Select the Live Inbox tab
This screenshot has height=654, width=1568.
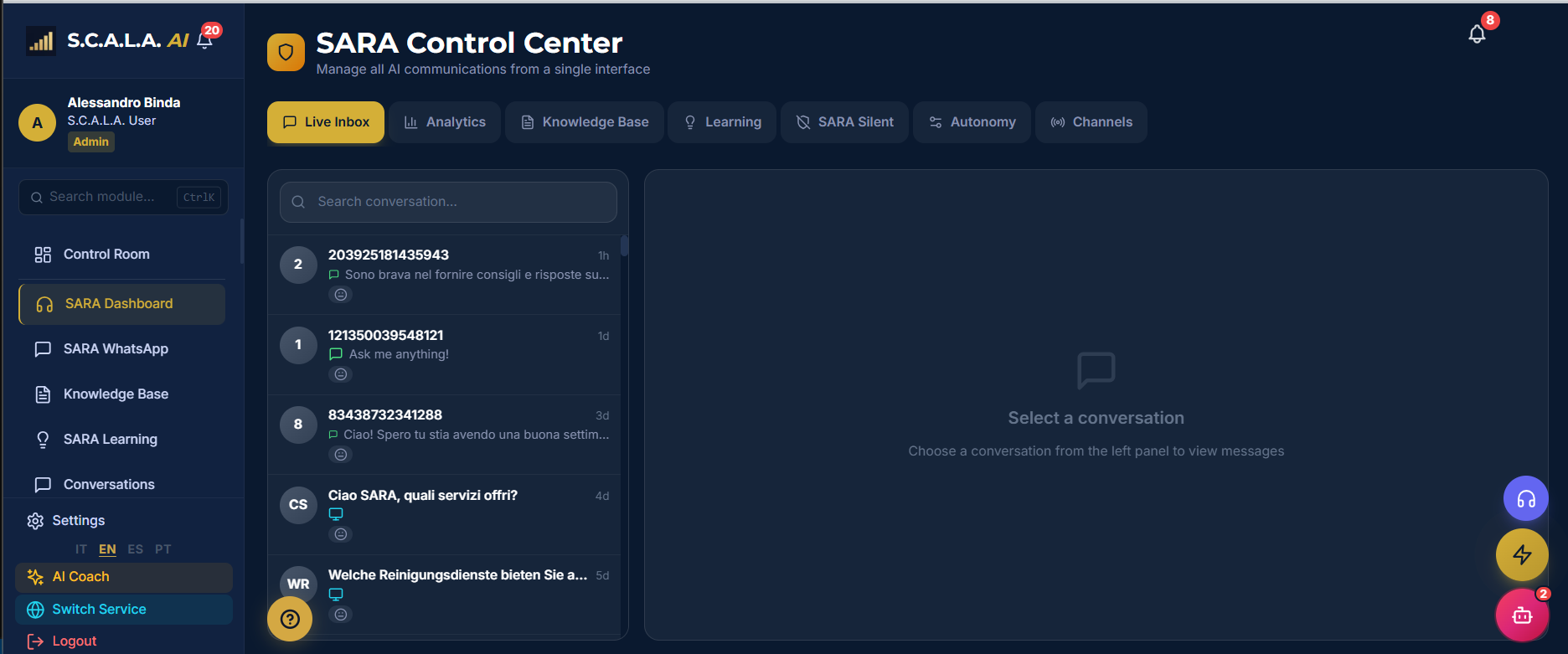pos(326,122)
